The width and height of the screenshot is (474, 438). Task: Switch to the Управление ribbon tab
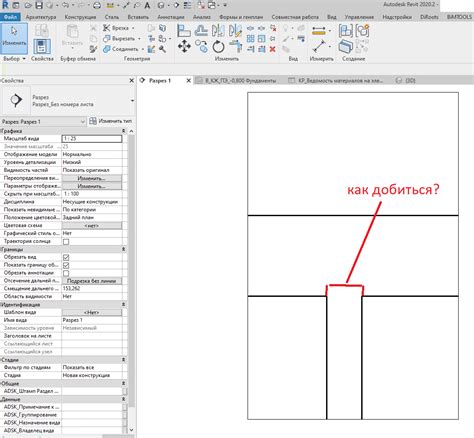359,17
